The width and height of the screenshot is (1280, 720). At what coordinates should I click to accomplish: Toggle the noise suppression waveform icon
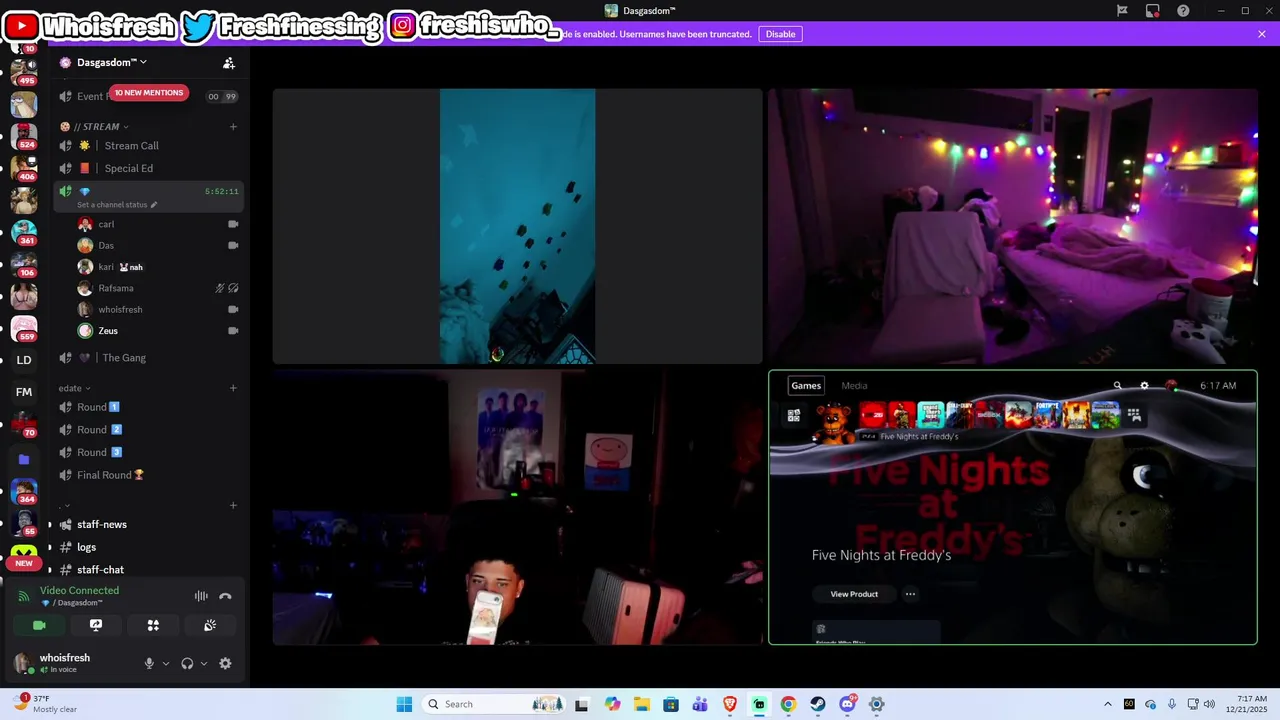[201, 596]
